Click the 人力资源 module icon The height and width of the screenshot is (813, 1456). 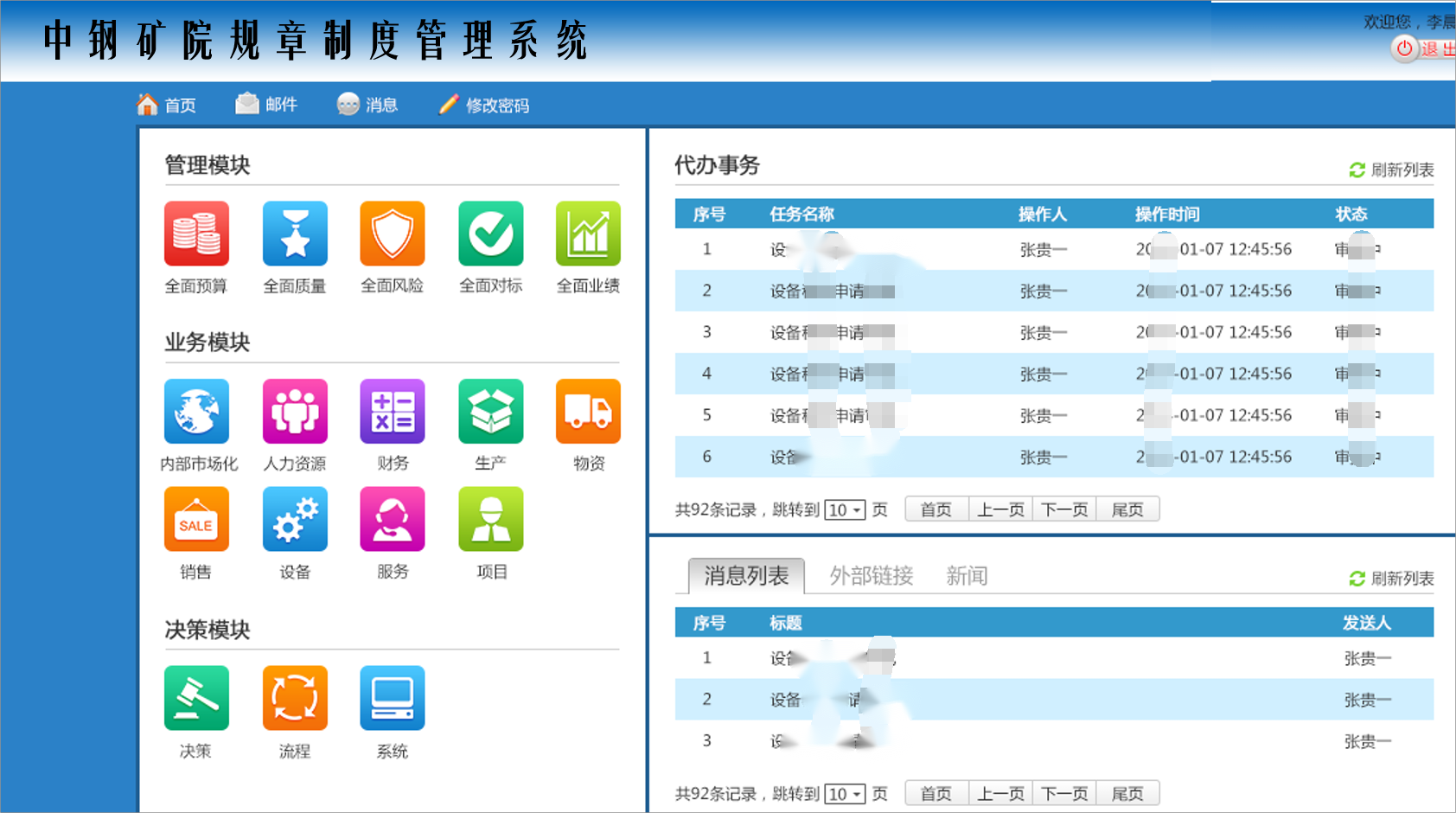(294, 413)
